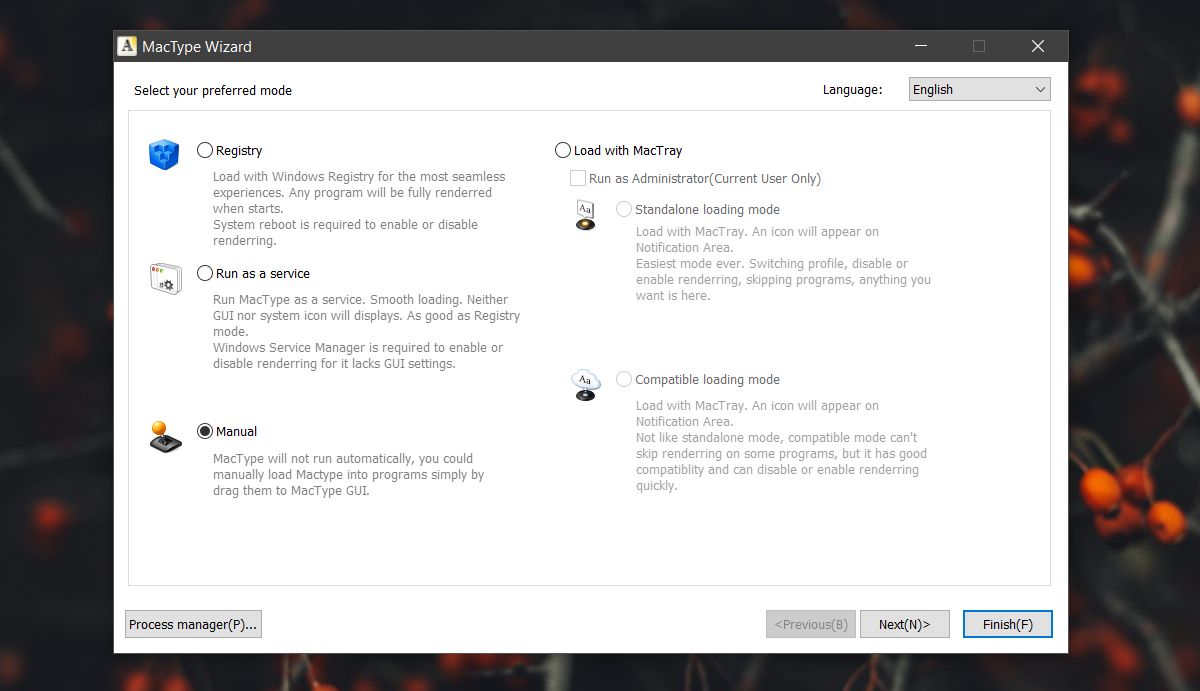Select the Registry radio button
The height and width of the screenshot is (691, 1200).
click(205, 150)
